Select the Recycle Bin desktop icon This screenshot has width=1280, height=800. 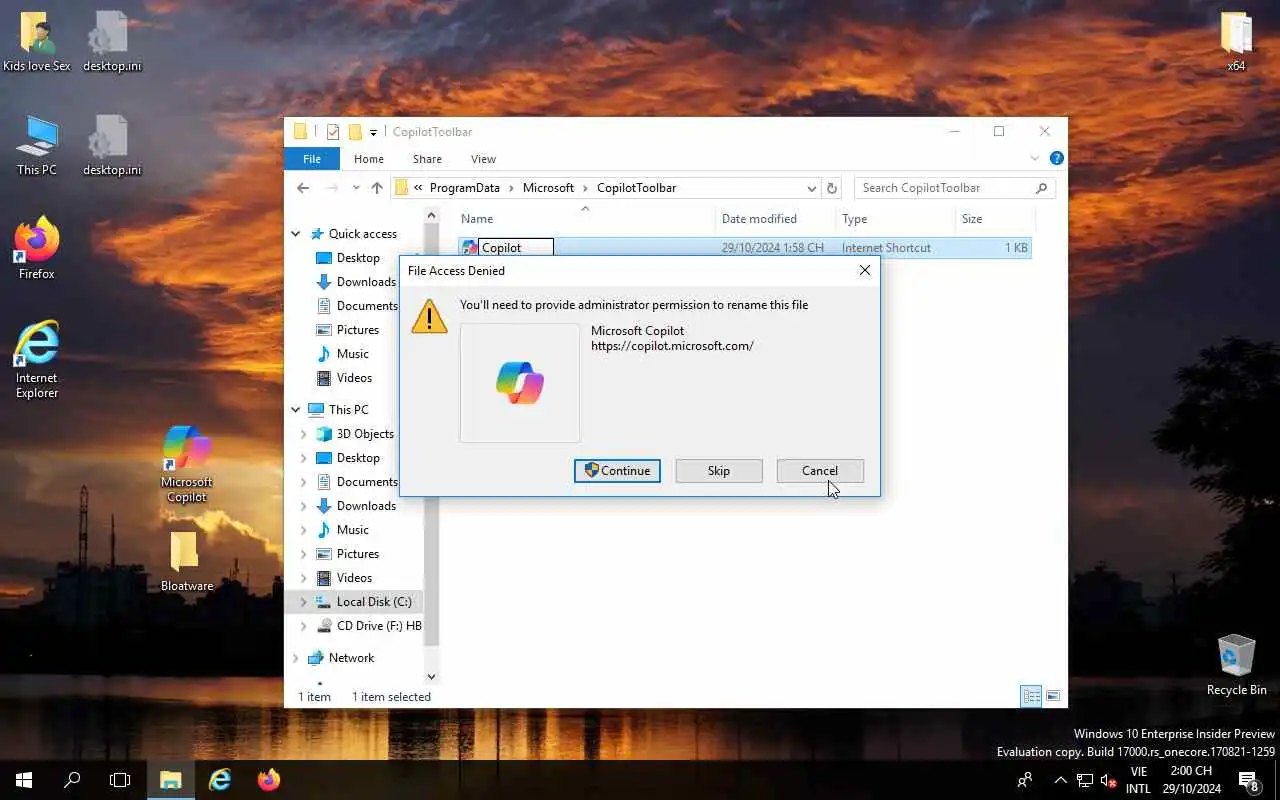click(1237, 665)
